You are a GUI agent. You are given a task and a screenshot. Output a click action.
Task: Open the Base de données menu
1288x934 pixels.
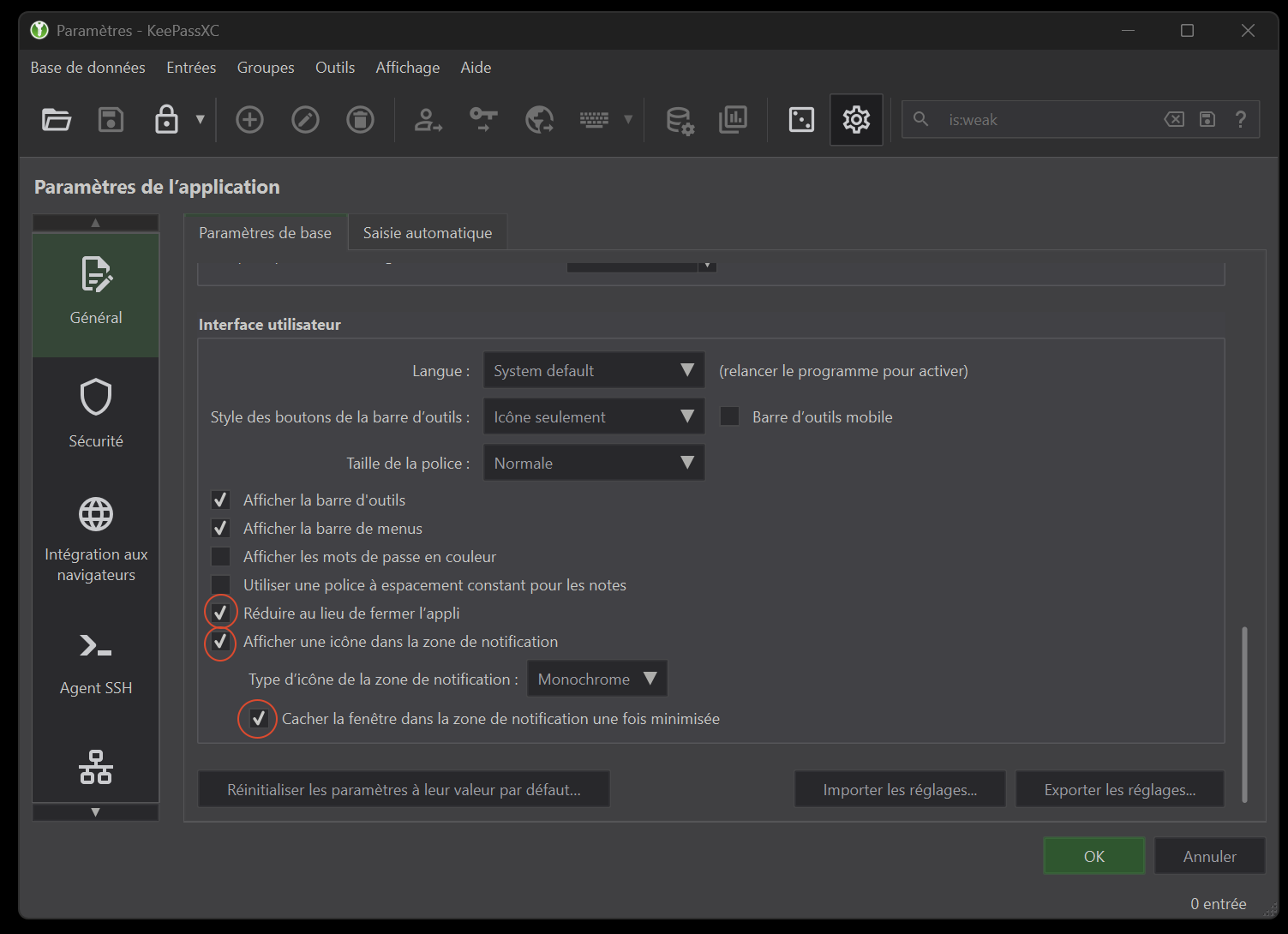point(87,68)
